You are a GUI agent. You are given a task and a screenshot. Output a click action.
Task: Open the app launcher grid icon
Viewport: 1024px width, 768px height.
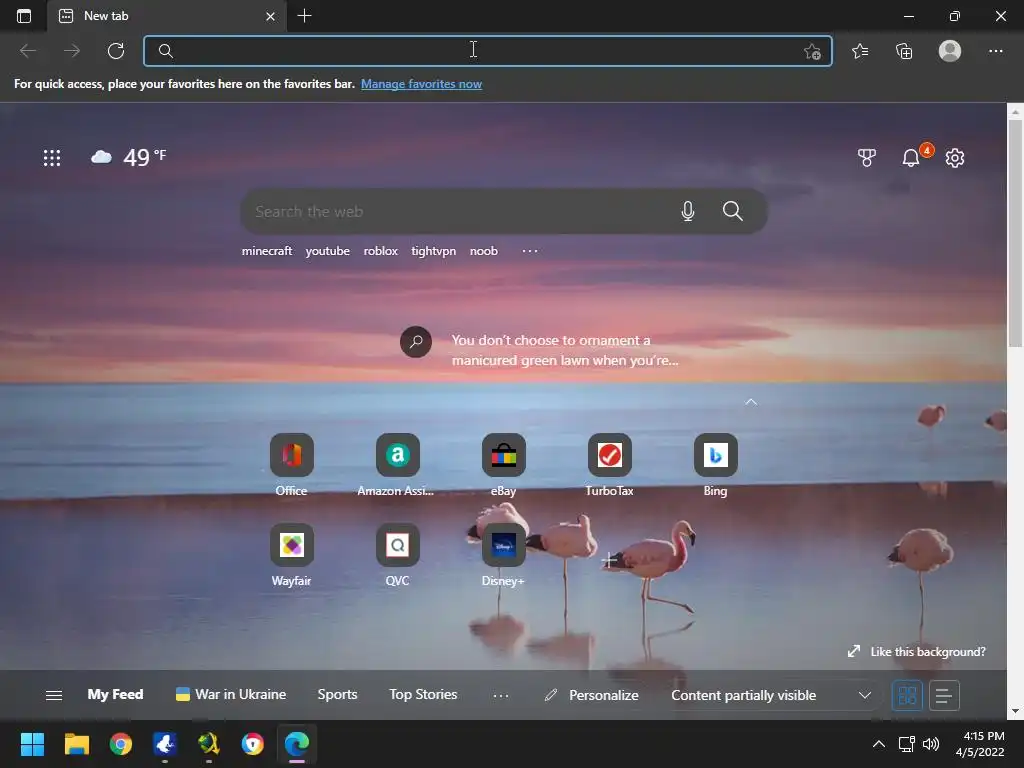52,157
